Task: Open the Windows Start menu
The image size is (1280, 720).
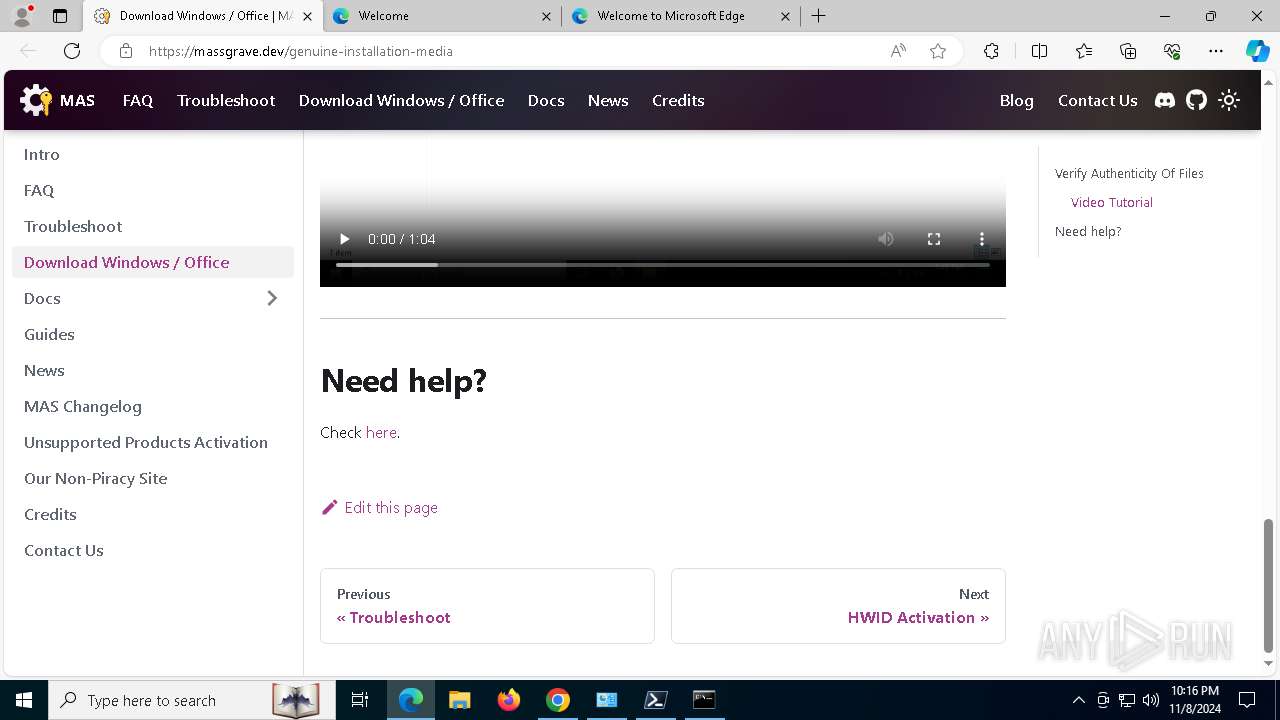Action: [x=24, y=700]
